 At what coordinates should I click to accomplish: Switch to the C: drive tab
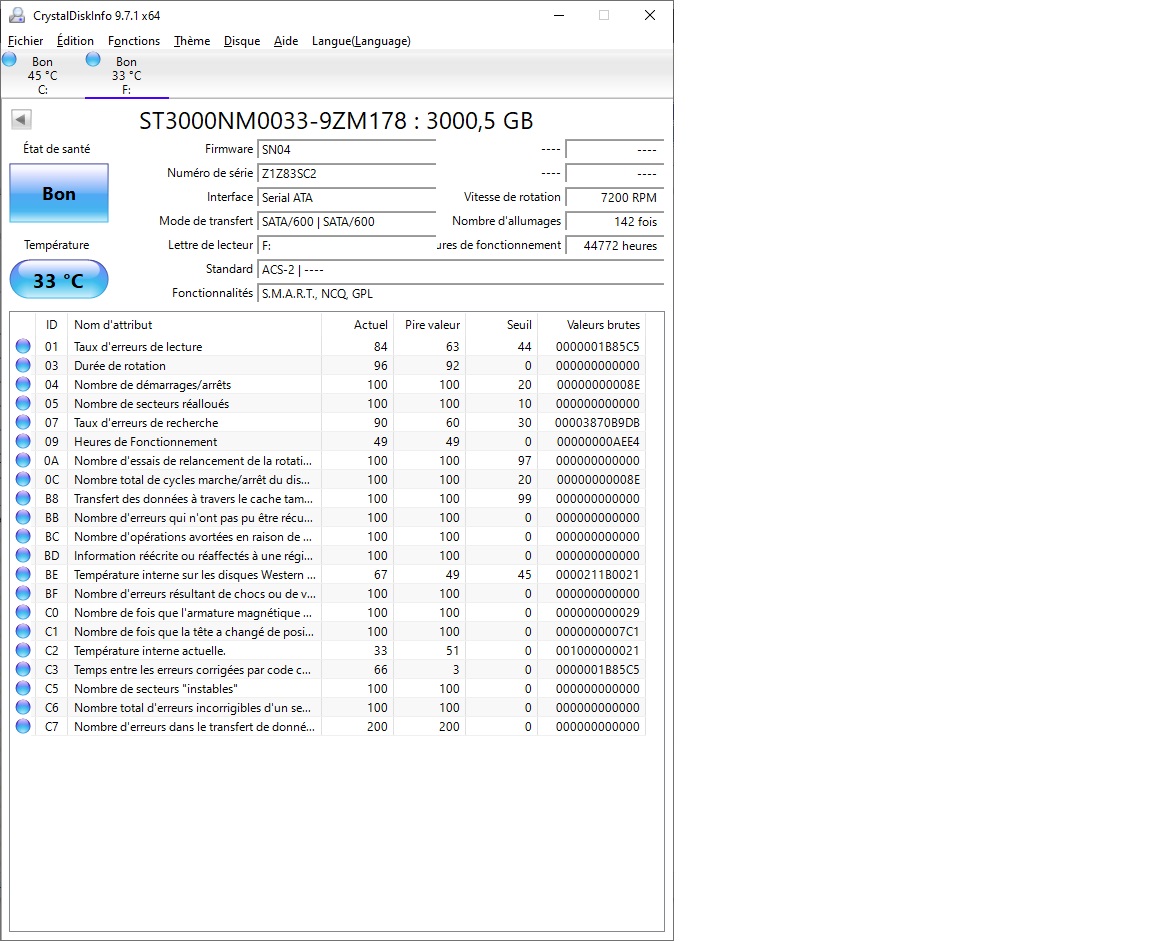pyautogui.click(x=42, y=75)
